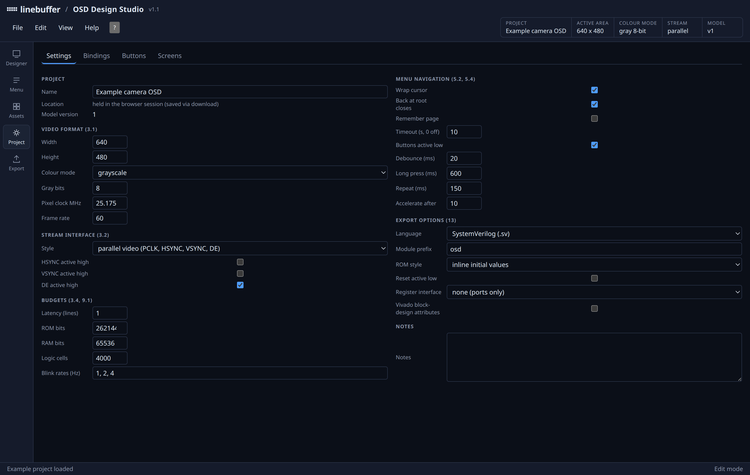Click the Accelerate after field
The width and height of the screenshot is (750, 475).
click(464, 203)
